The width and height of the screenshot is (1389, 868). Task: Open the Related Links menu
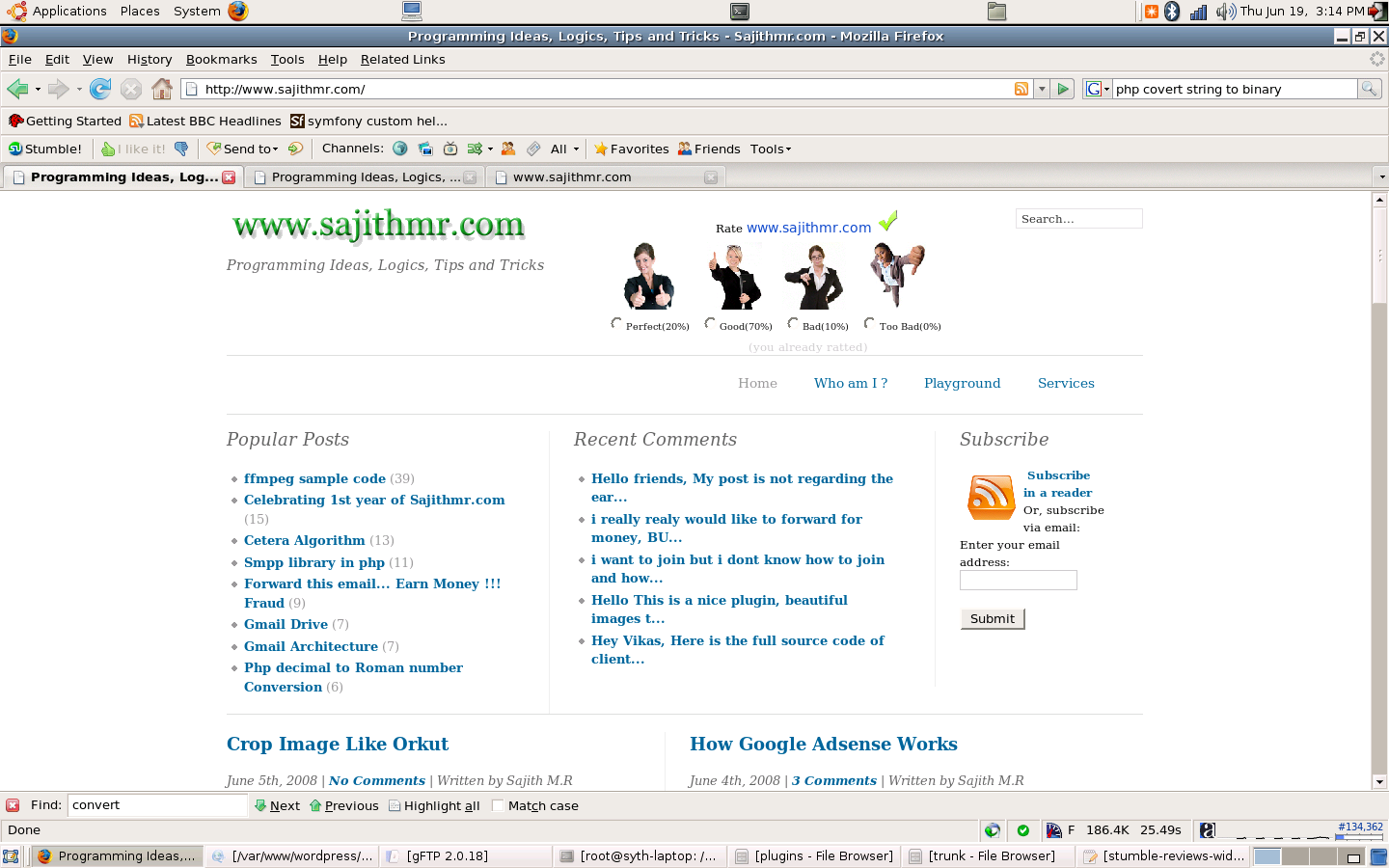403,60
